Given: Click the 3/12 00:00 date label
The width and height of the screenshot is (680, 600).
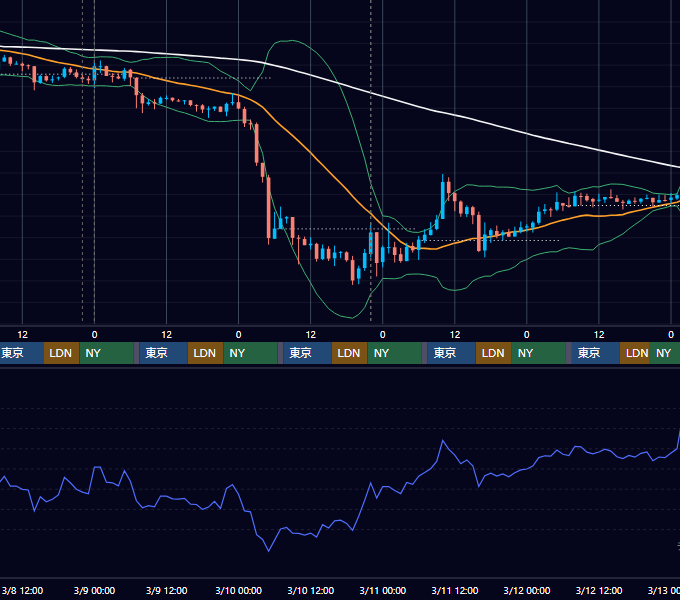Looking at the screenshot, I should click(526, 590).
